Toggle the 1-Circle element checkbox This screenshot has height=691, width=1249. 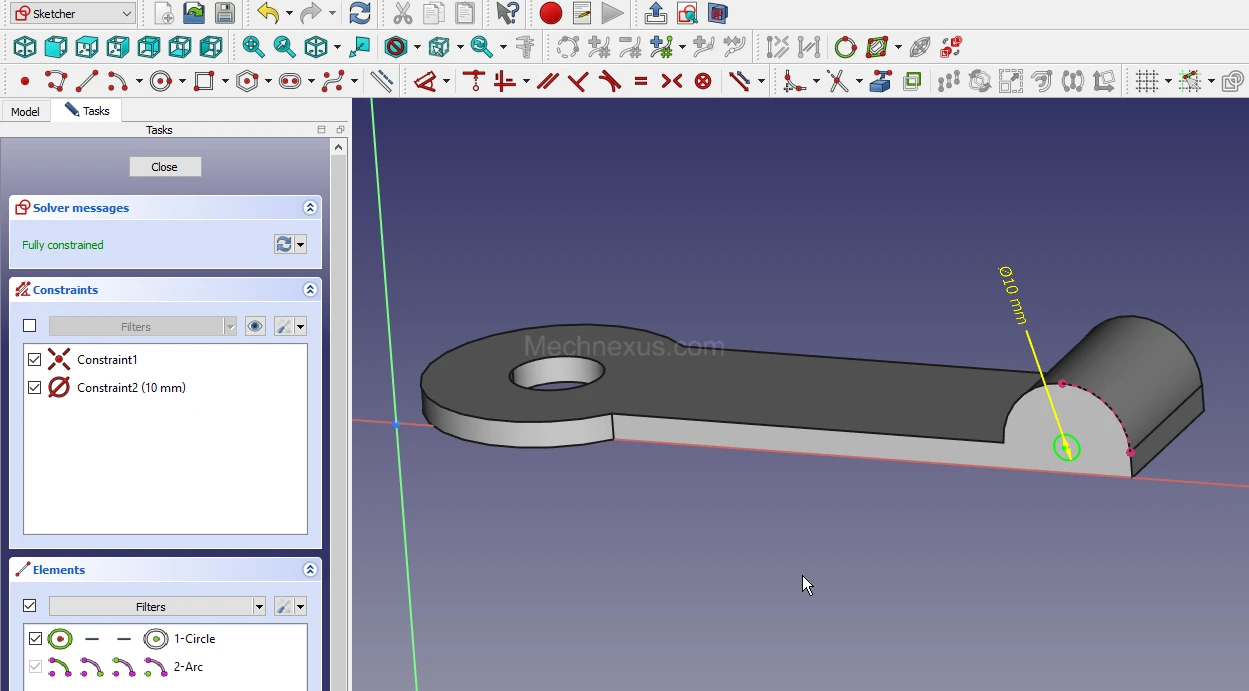pos(36,639)
